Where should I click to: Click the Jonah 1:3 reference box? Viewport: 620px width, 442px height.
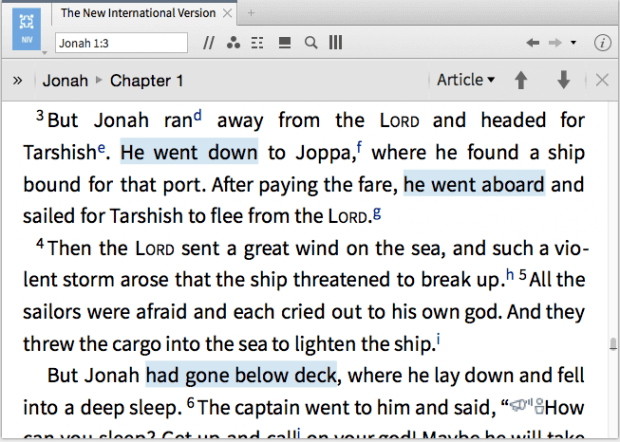(121, 43)
